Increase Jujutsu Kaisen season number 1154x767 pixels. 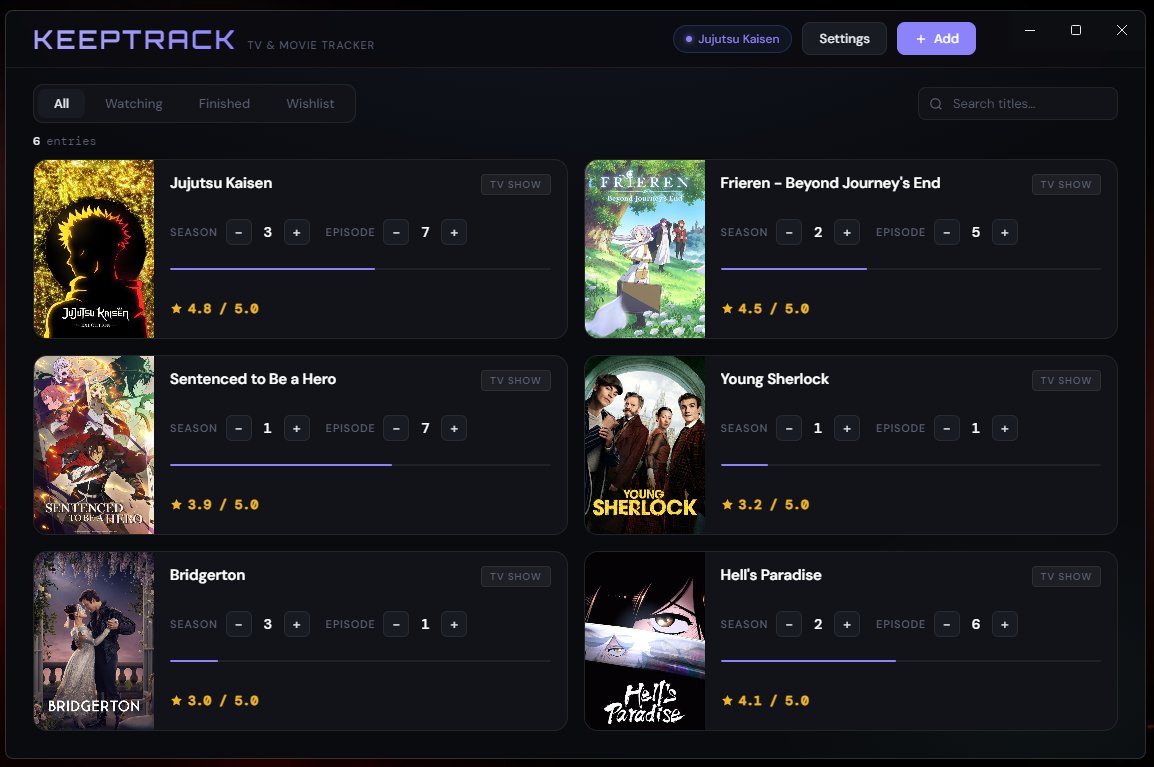297,233
